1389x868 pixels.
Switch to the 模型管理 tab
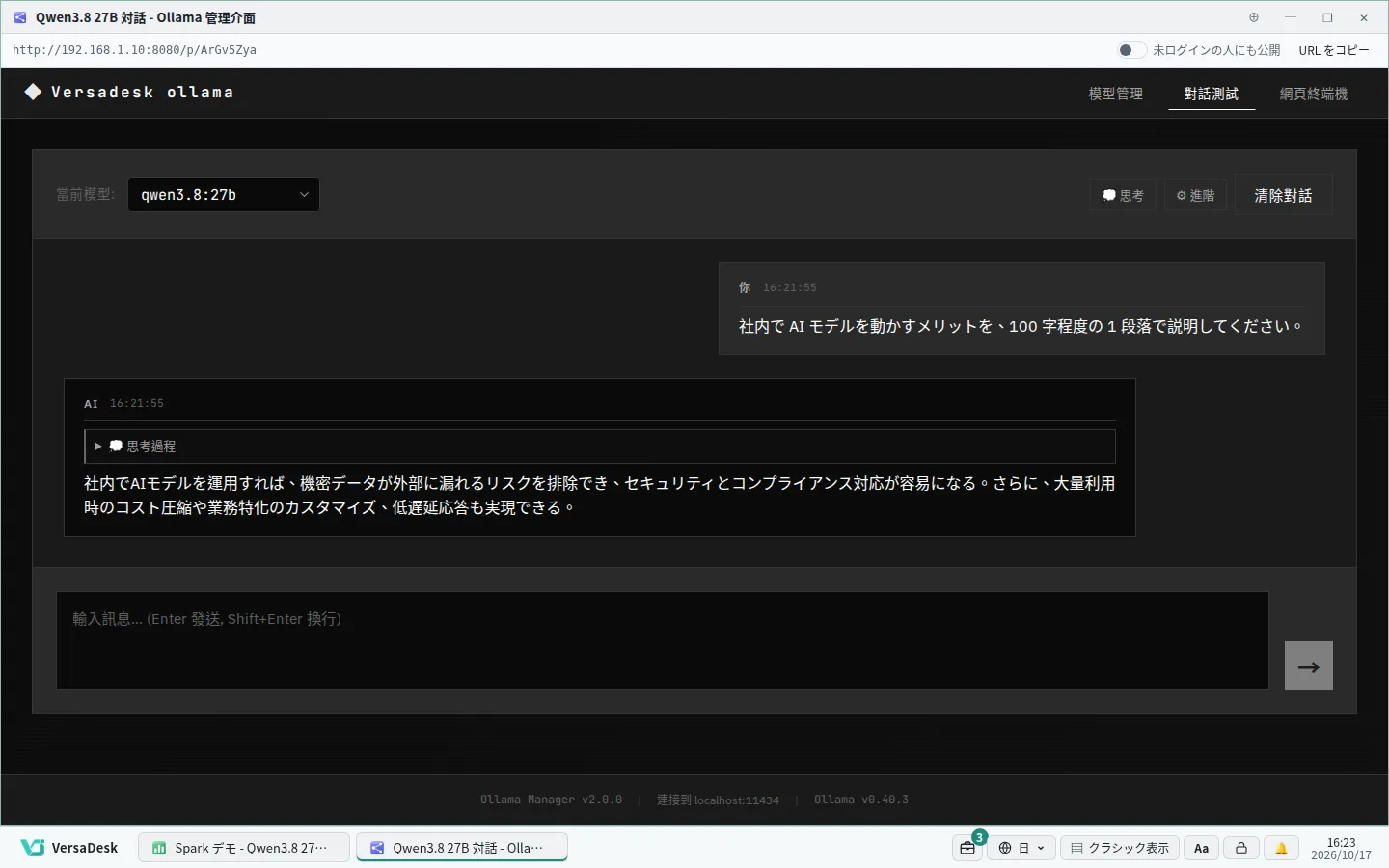click(1115, 94)
